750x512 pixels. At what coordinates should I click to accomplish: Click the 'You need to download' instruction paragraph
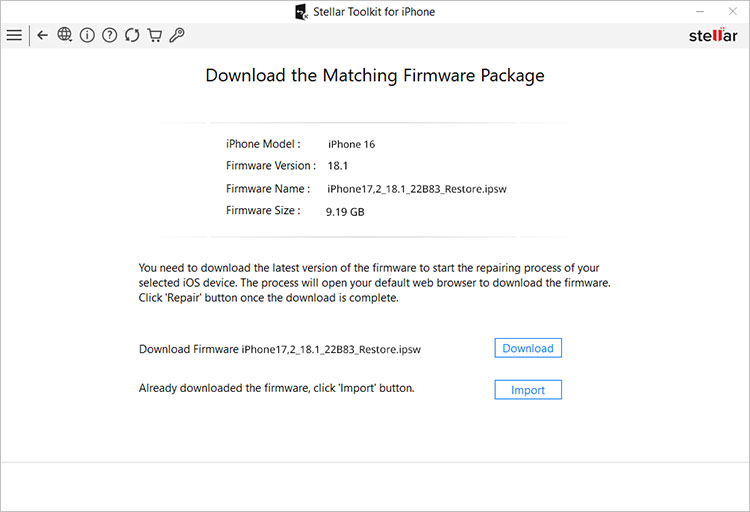[x=375, y=283]
